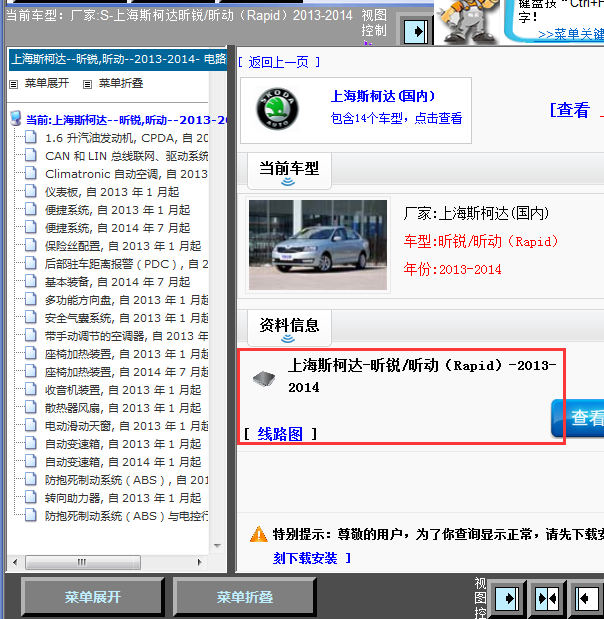
Task: Open 便捷系统, 自 2013 年 1 月起
Action: (x=117, y=210)
